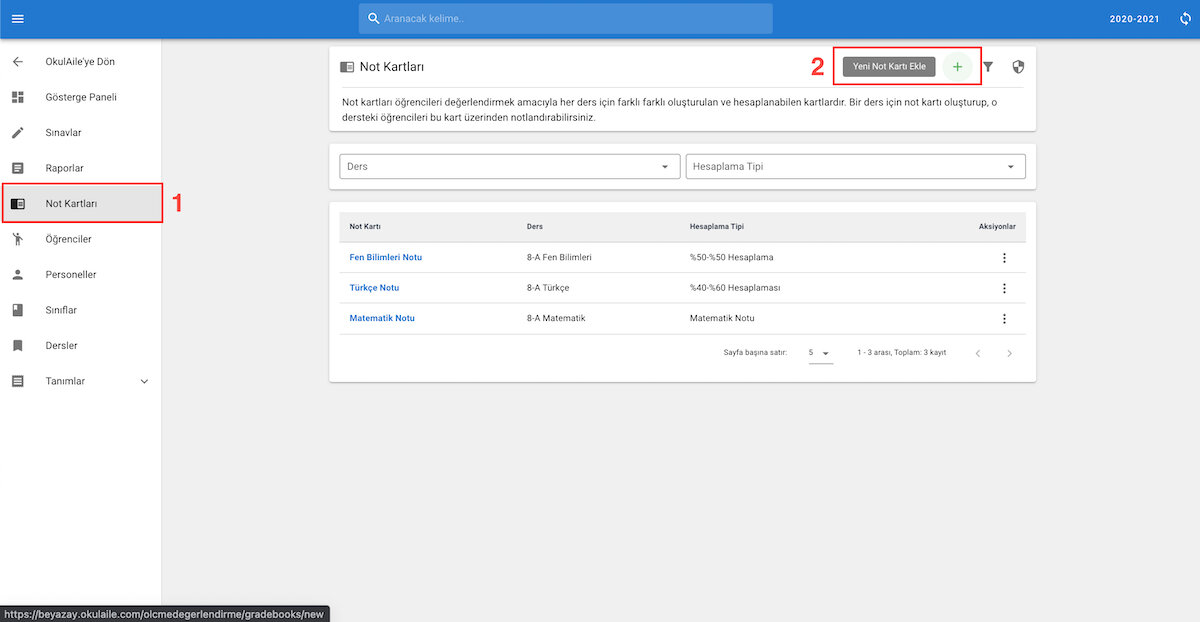Click the 8-A Türkçe cell
Viewport: 1200px width, 622px height.
(548, 288)
